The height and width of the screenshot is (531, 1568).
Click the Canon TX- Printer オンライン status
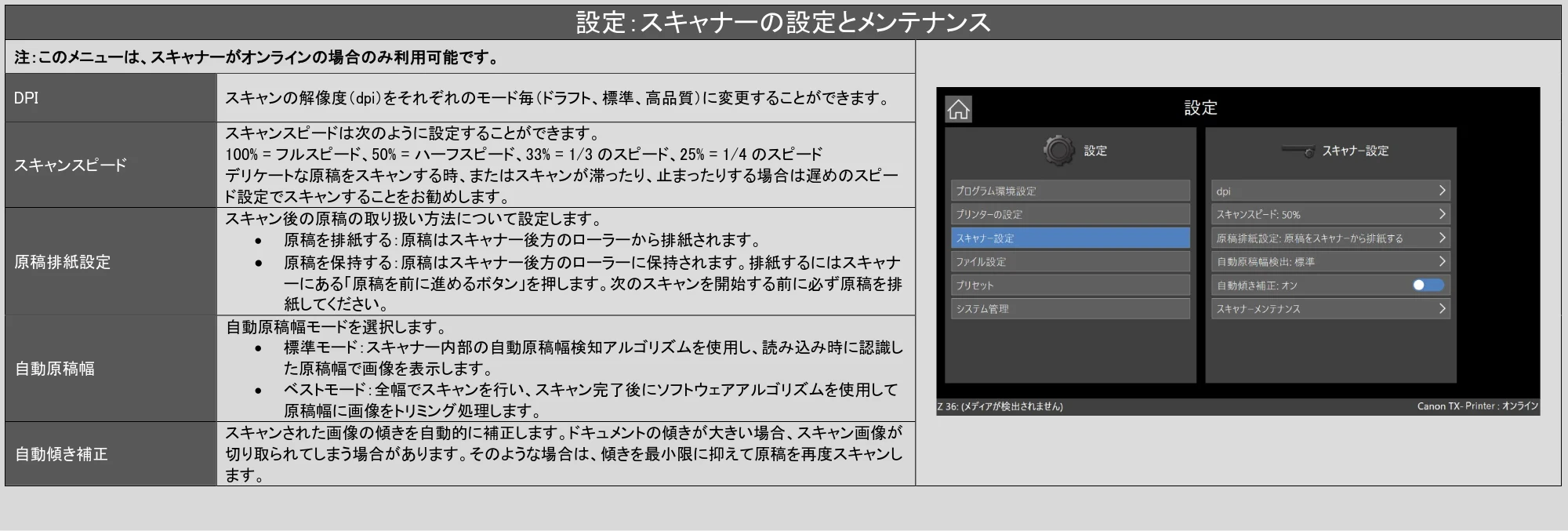1477,406
